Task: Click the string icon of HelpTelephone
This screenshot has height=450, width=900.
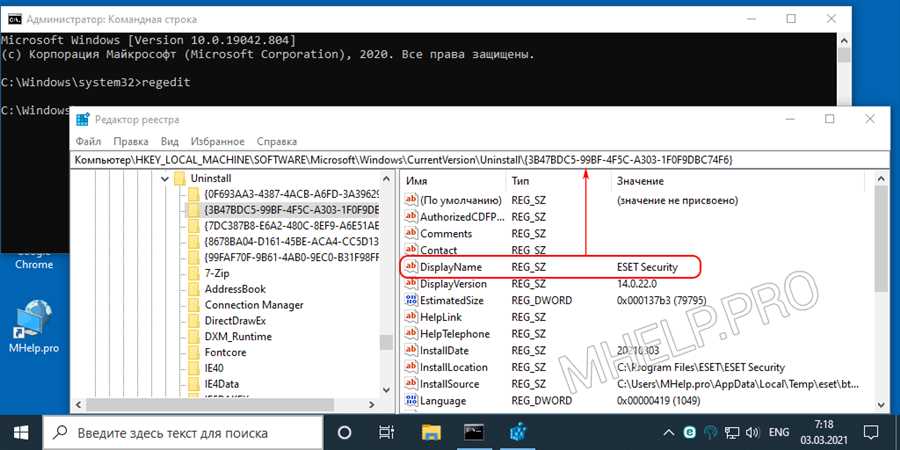Action: (x=412, y=333)
